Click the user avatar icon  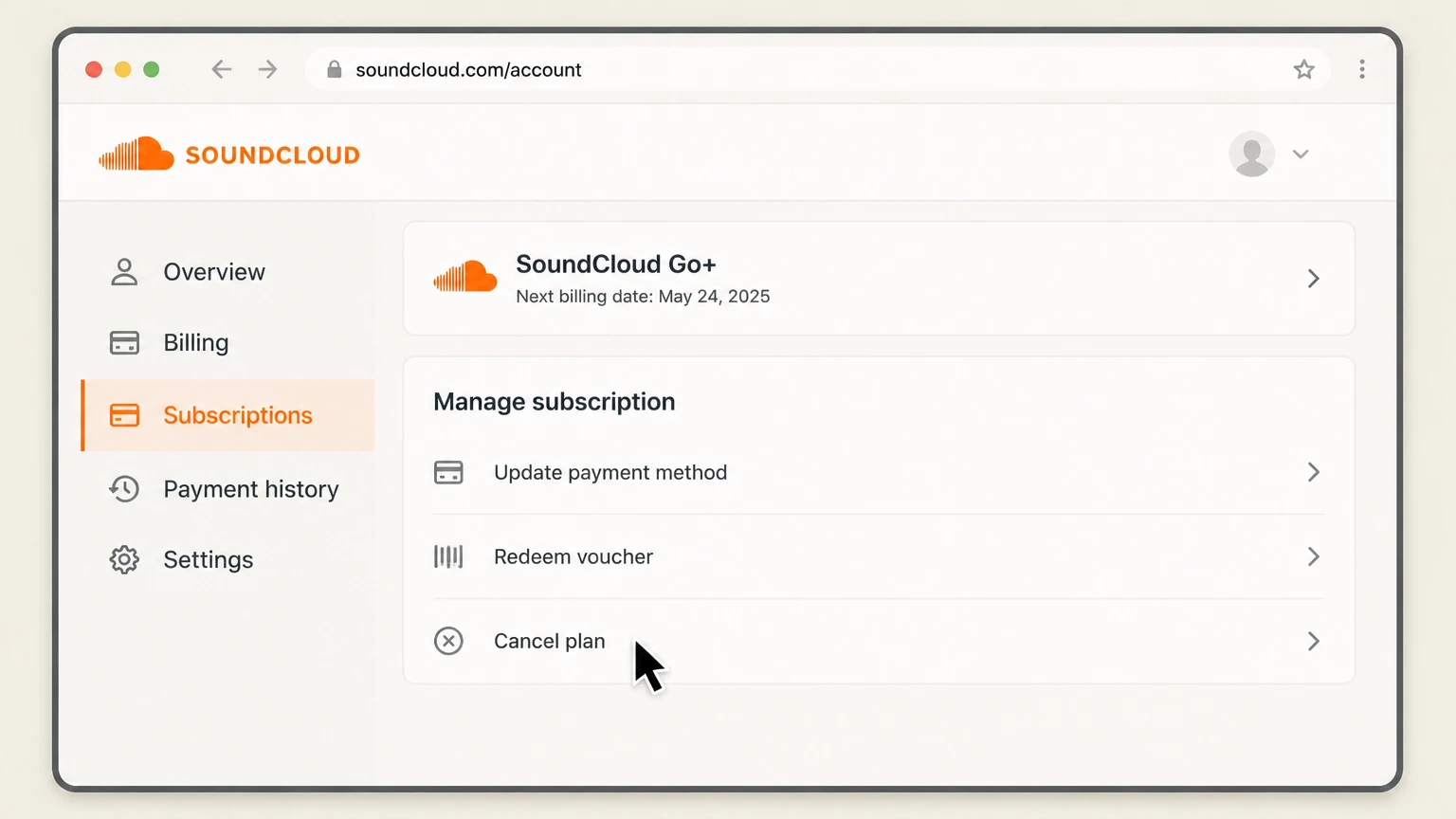point(1251,154)
